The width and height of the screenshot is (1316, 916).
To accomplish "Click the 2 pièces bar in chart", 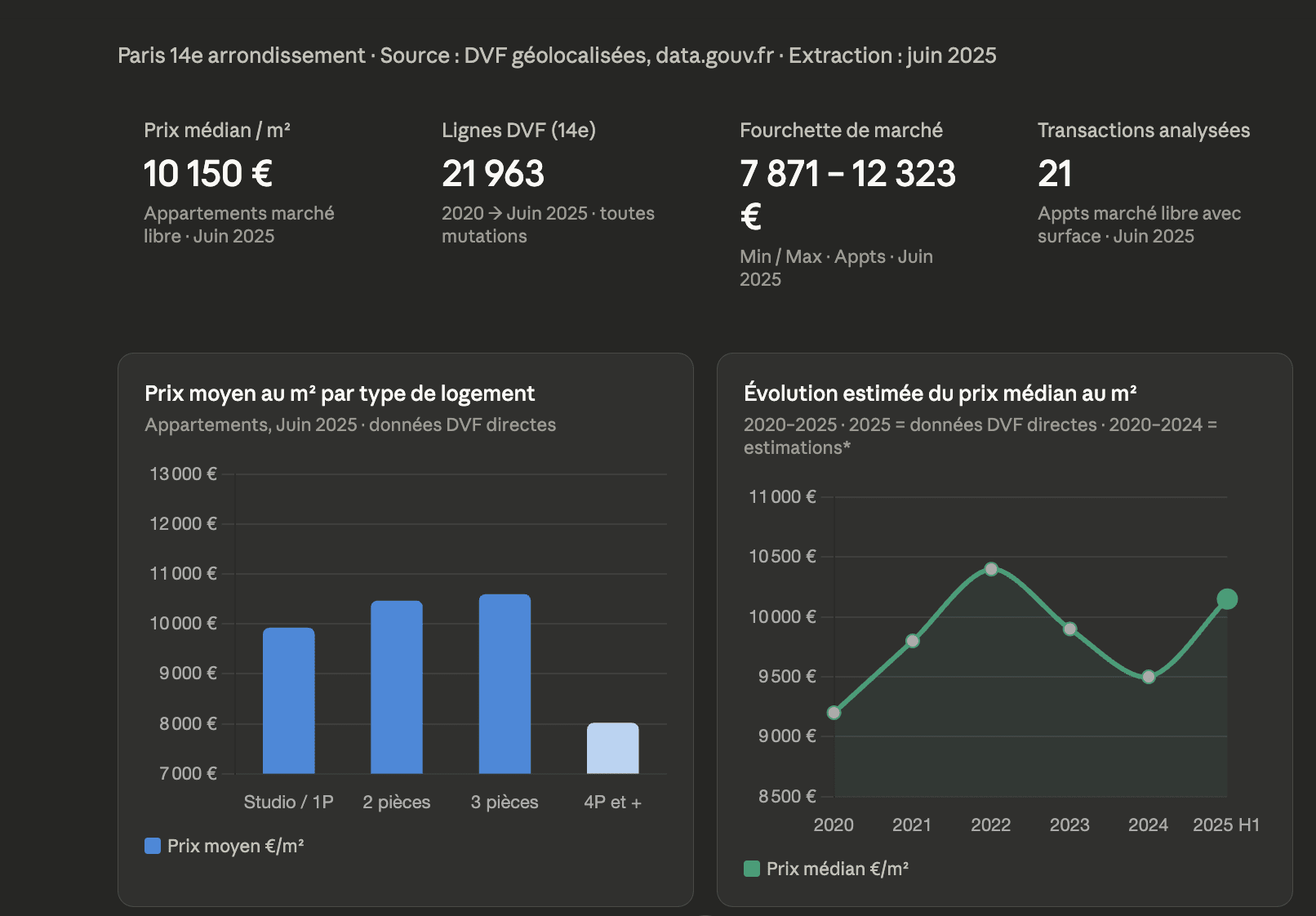I will tap(397, 687).
